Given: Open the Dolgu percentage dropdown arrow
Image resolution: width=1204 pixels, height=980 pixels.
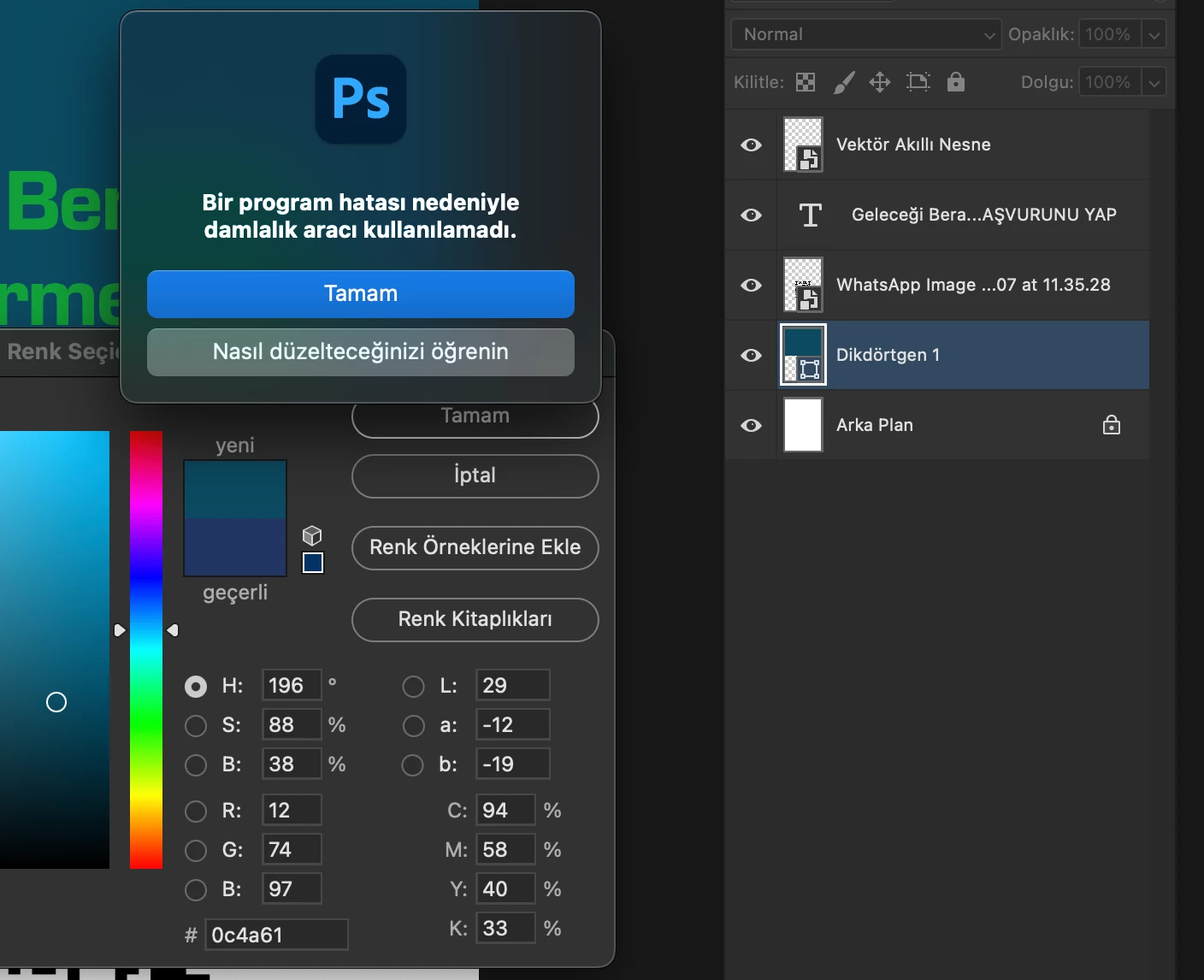Looking at the screenshot, I should click(1154, 82).
